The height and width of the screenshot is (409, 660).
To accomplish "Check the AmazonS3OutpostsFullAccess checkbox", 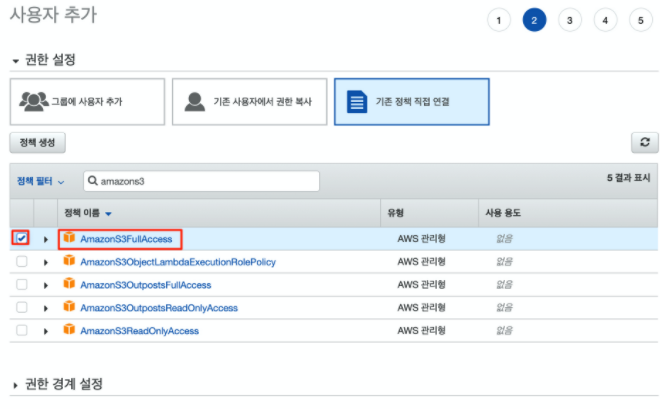I will (21, 284).
